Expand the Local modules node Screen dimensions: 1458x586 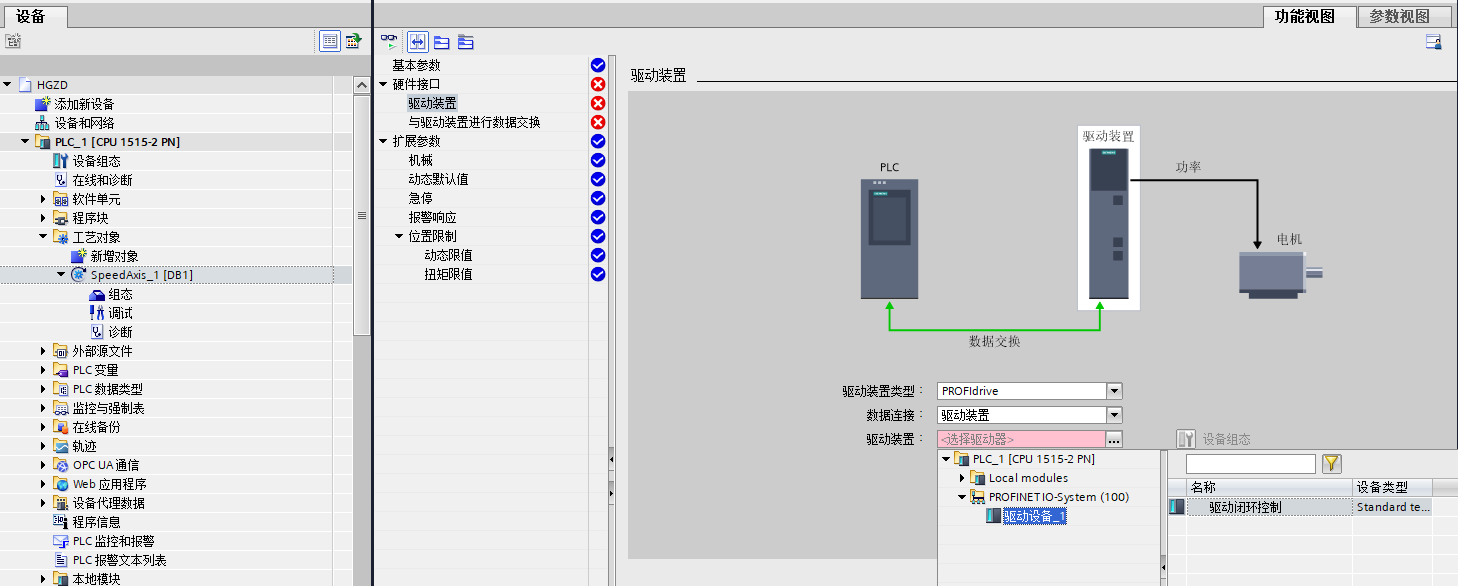[x=961, y=477]
